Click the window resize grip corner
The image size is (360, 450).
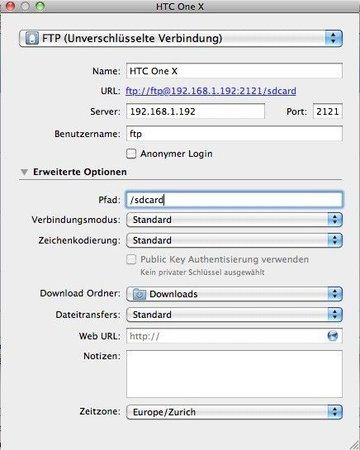click(x=354, y=445)
